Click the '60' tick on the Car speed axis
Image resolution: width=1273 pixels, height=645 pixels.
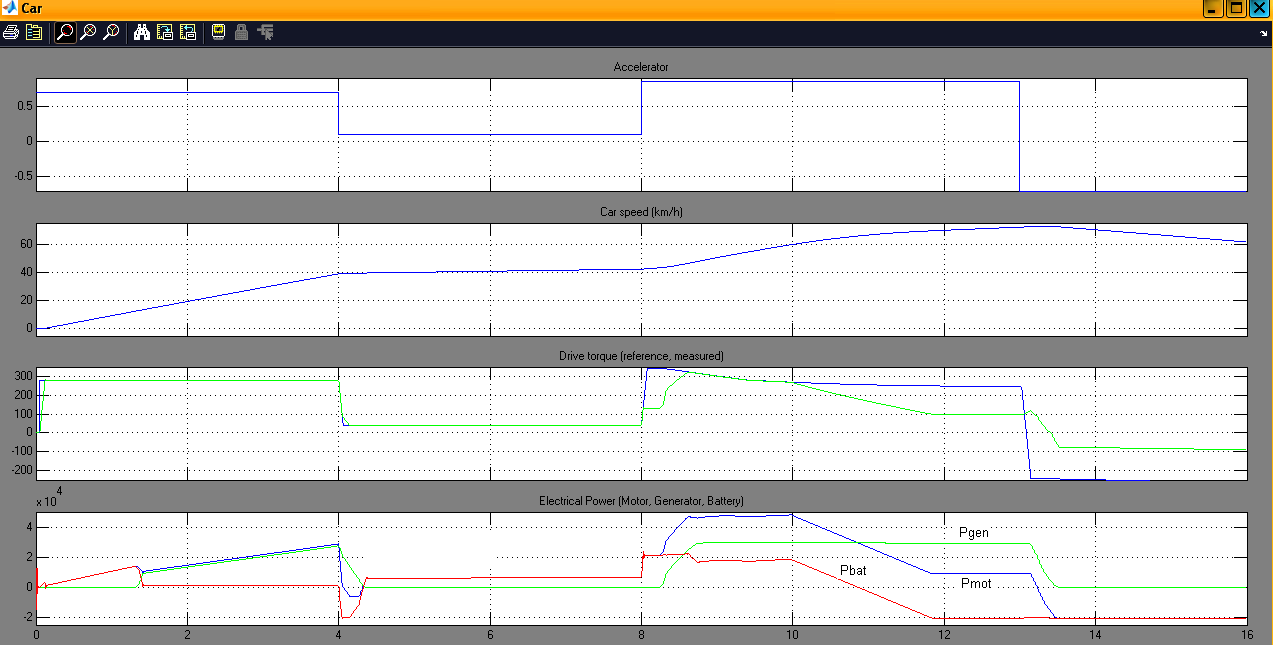coord(27,244)
